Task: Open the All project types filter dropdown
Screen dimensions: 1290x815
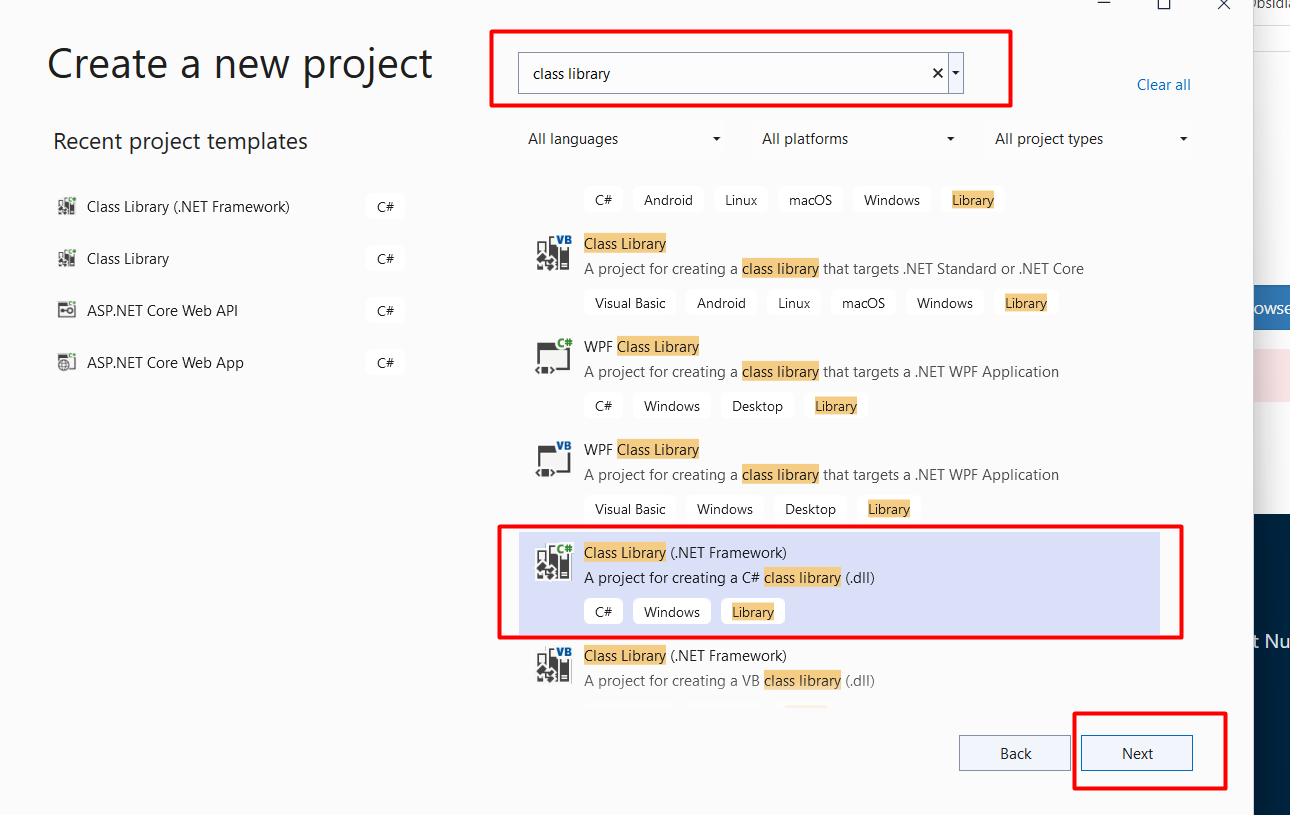Action: coord(1091,139)
